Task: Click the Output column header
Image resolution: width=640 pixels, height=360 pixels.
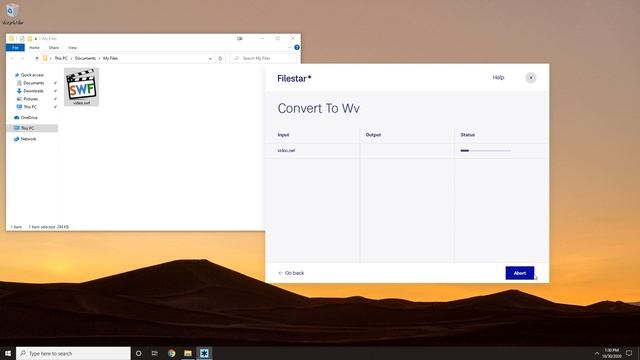Action: (373, 135)
